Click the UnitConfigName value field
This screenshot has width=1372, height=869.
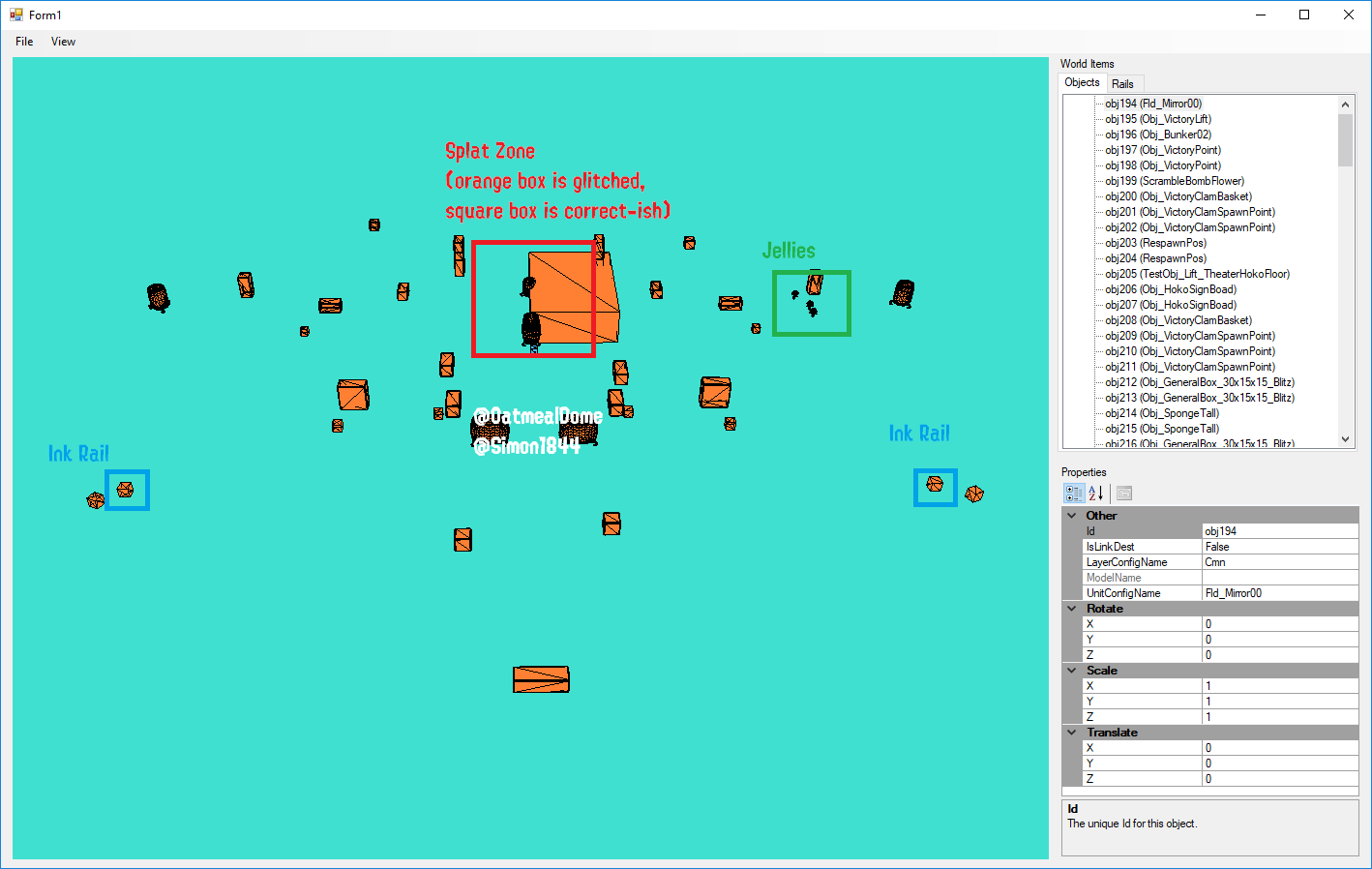[x=1279, y=593]
